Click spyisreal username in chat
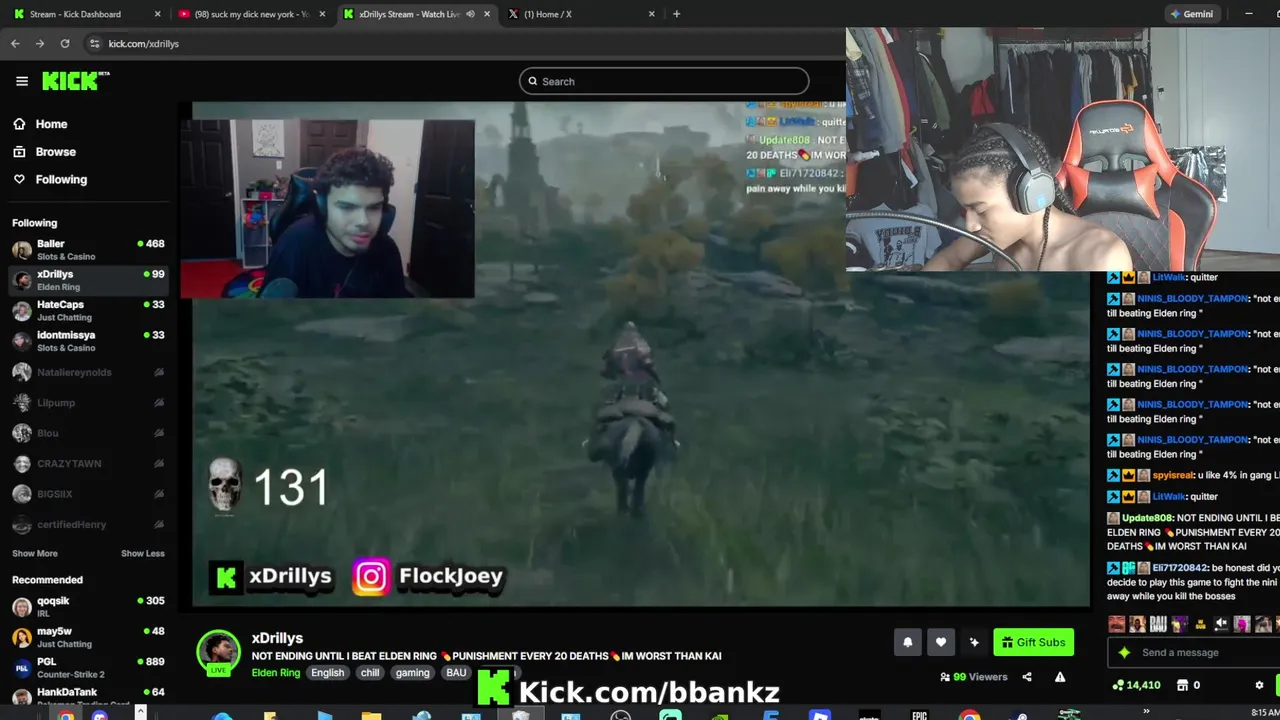Viewport: 1280px width, 720px height. point(1173,476)
